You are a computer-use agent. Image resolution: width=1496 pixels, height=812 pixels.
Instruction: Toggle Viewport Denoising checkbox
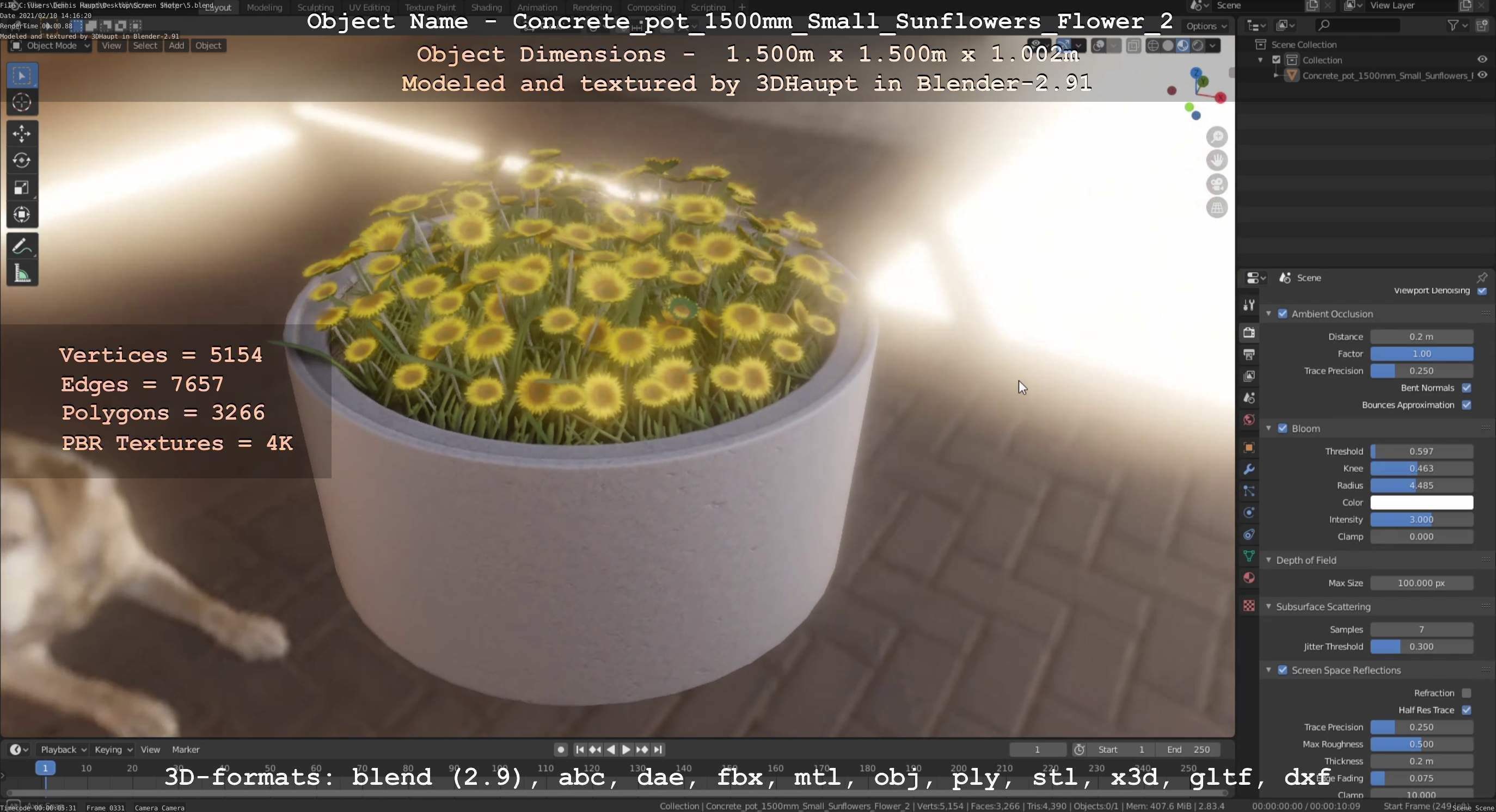point(1482,291)
